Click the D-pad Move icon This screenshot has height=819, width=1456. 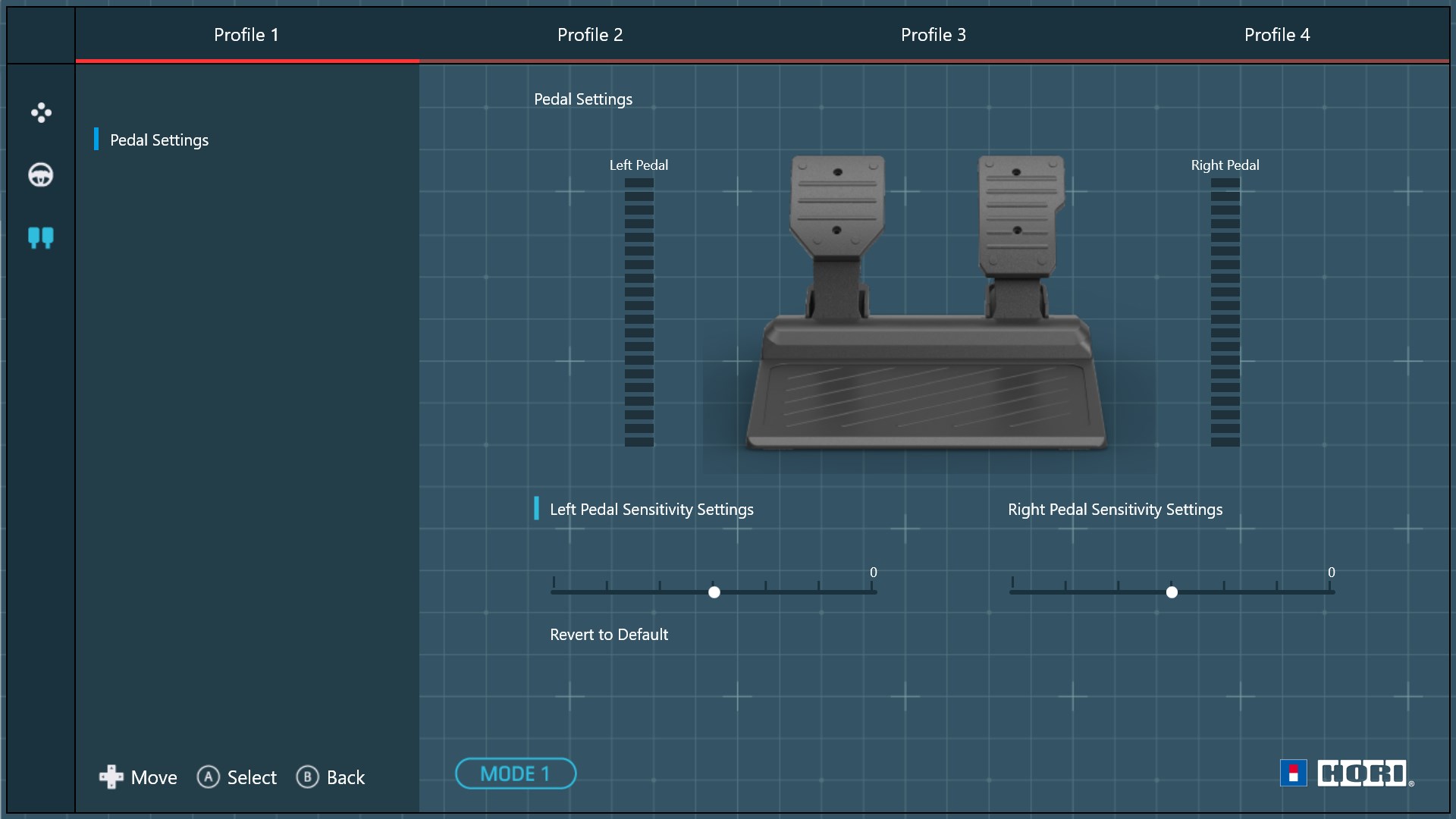pos(111,777)
